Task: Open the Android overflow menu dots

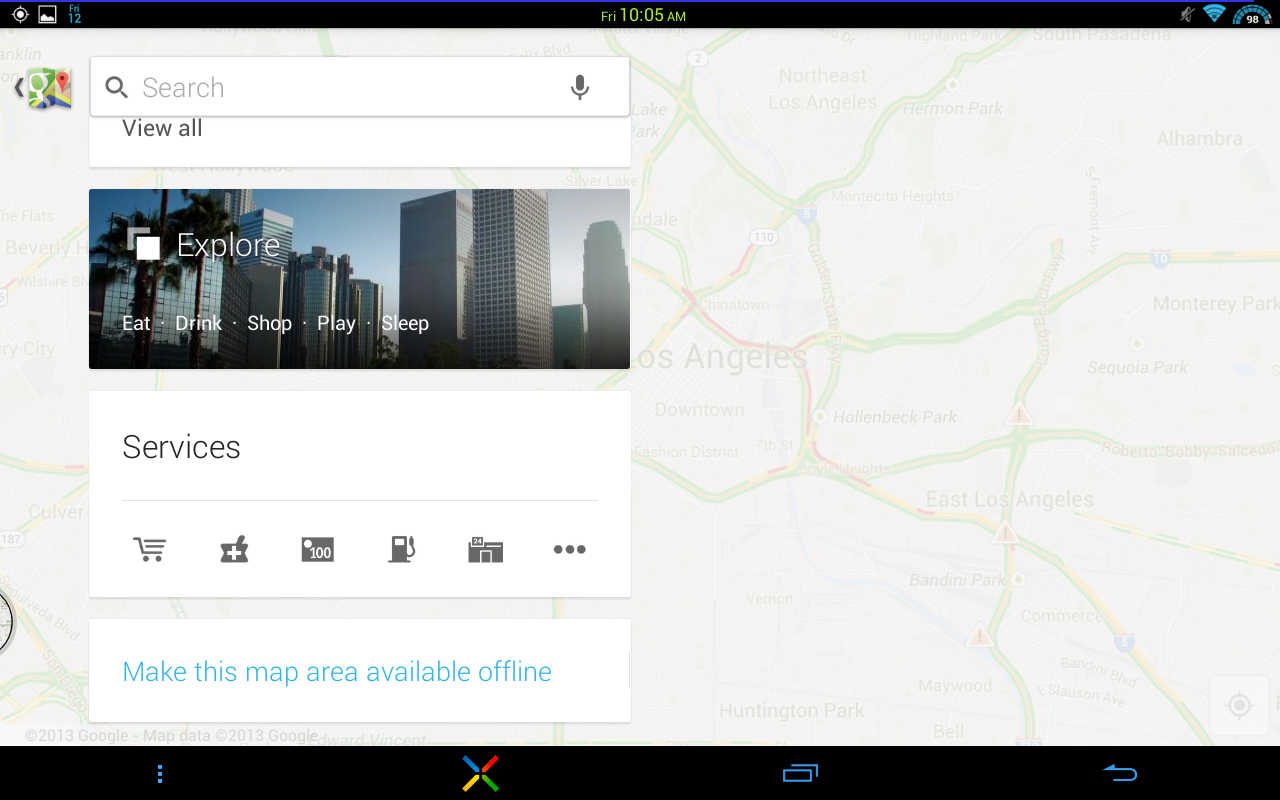Action: [x=160, y=774]
